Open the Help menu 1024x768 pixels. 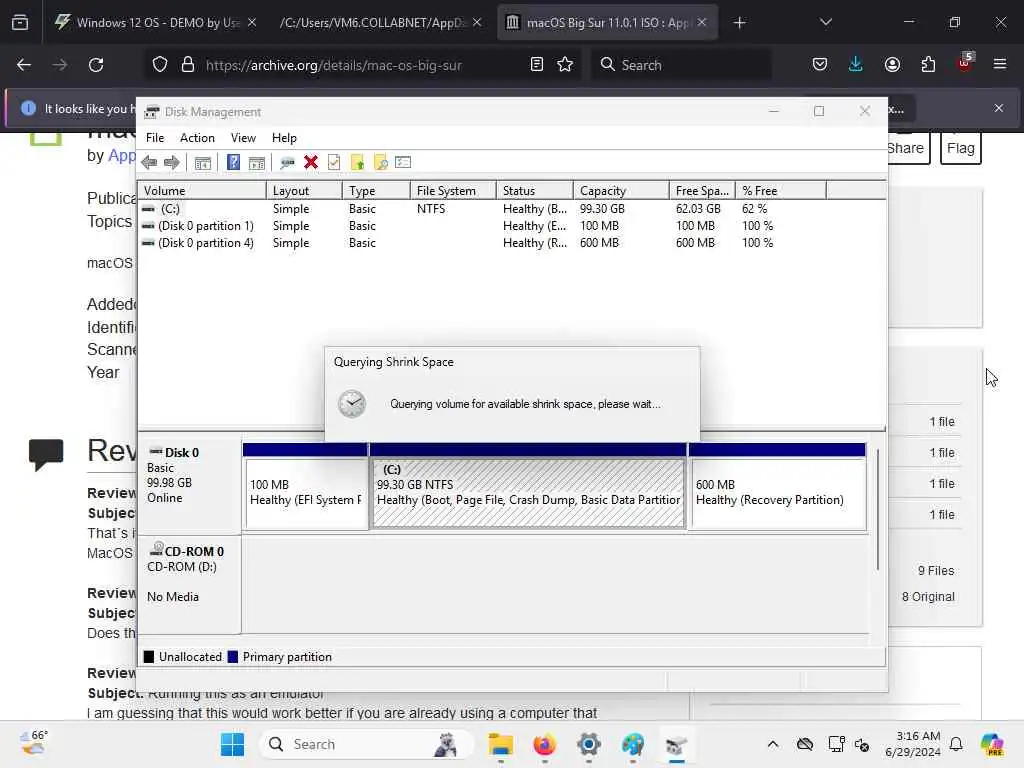(284, 138)
